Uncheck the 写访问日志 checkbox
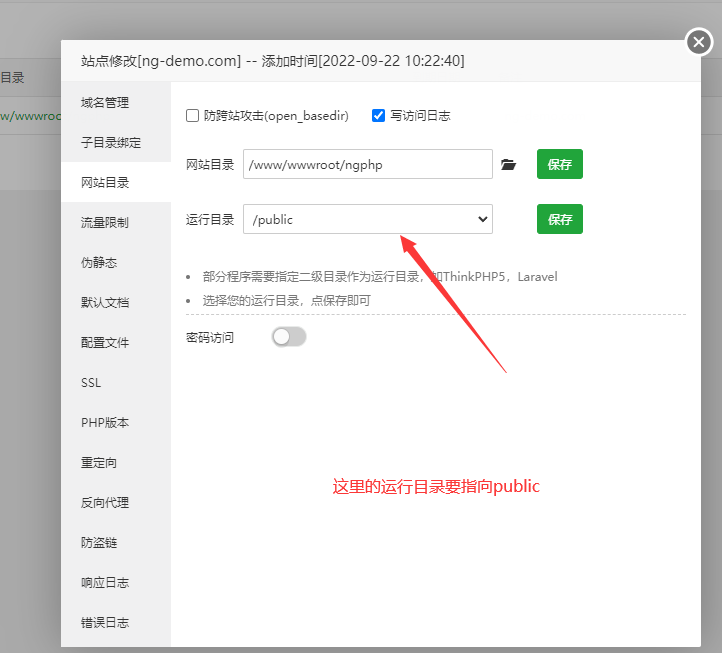 click(378, 116)
